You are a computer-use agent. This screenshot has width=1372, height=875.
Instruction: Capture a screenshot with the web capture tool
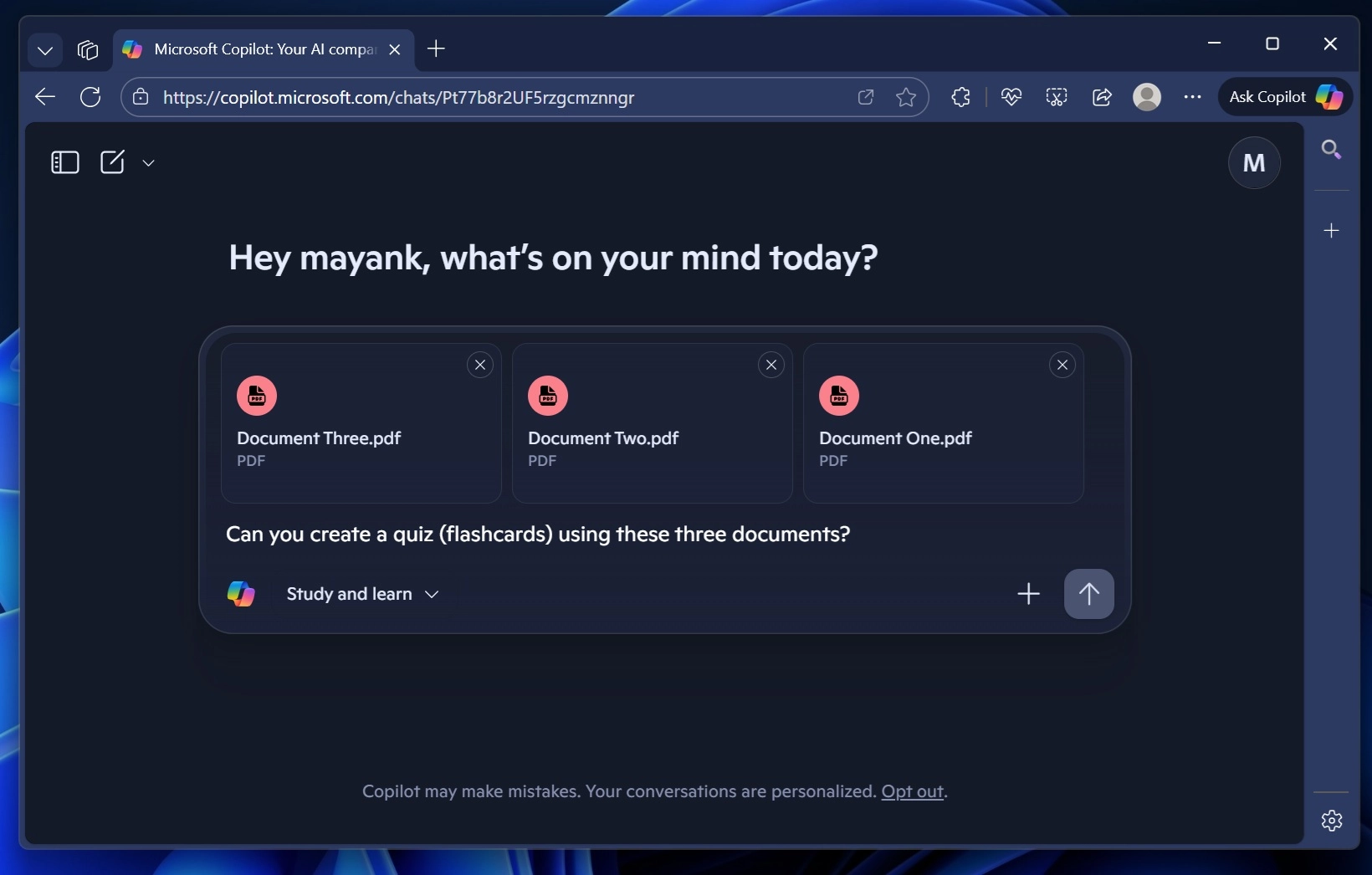tap(1057, 97)
